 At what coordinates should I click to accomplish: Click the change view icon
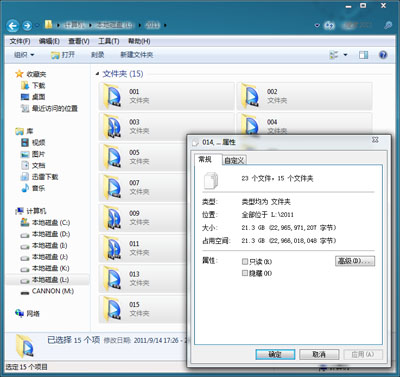[334, 55]
